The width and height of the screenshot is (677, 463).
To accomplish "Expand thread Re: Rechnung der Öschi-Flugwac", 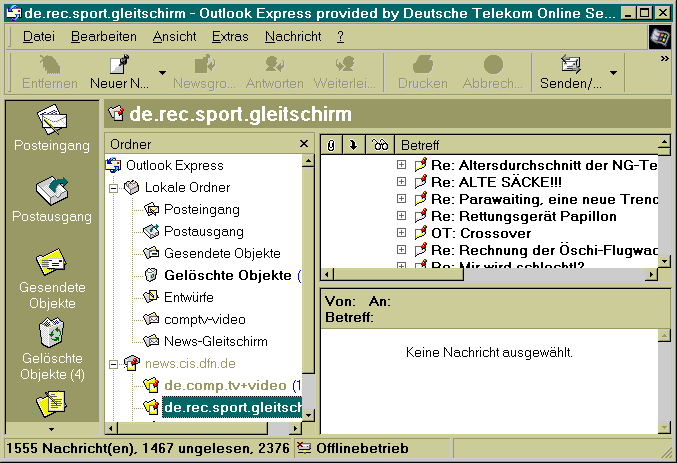I will pyautogui.click(x=401, y=250).
